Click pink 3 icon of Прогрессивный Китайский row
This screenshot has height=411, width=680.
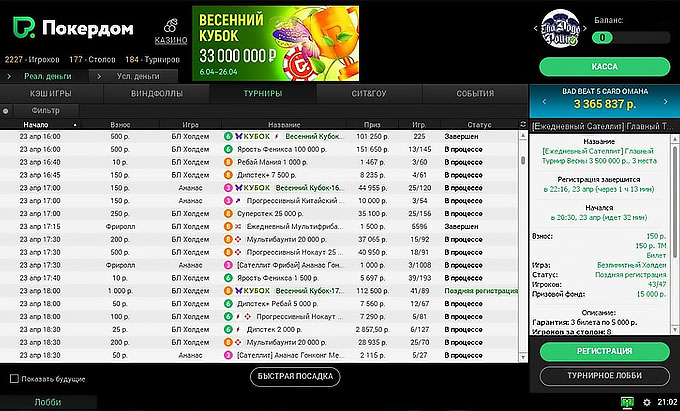[x=228, y=201]
